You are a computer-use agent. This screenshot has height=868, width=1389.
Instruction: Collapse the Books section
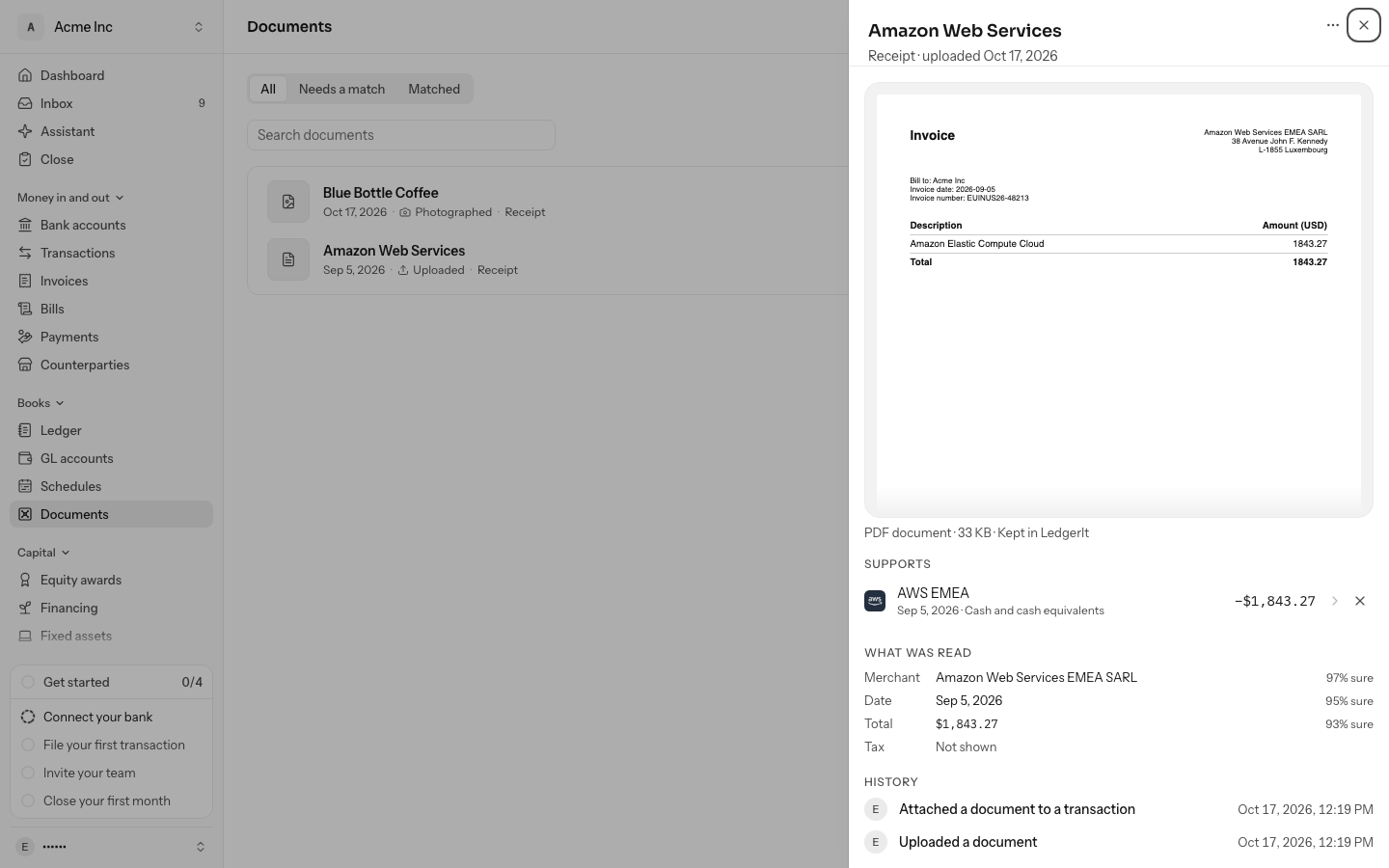pos(41,403)
